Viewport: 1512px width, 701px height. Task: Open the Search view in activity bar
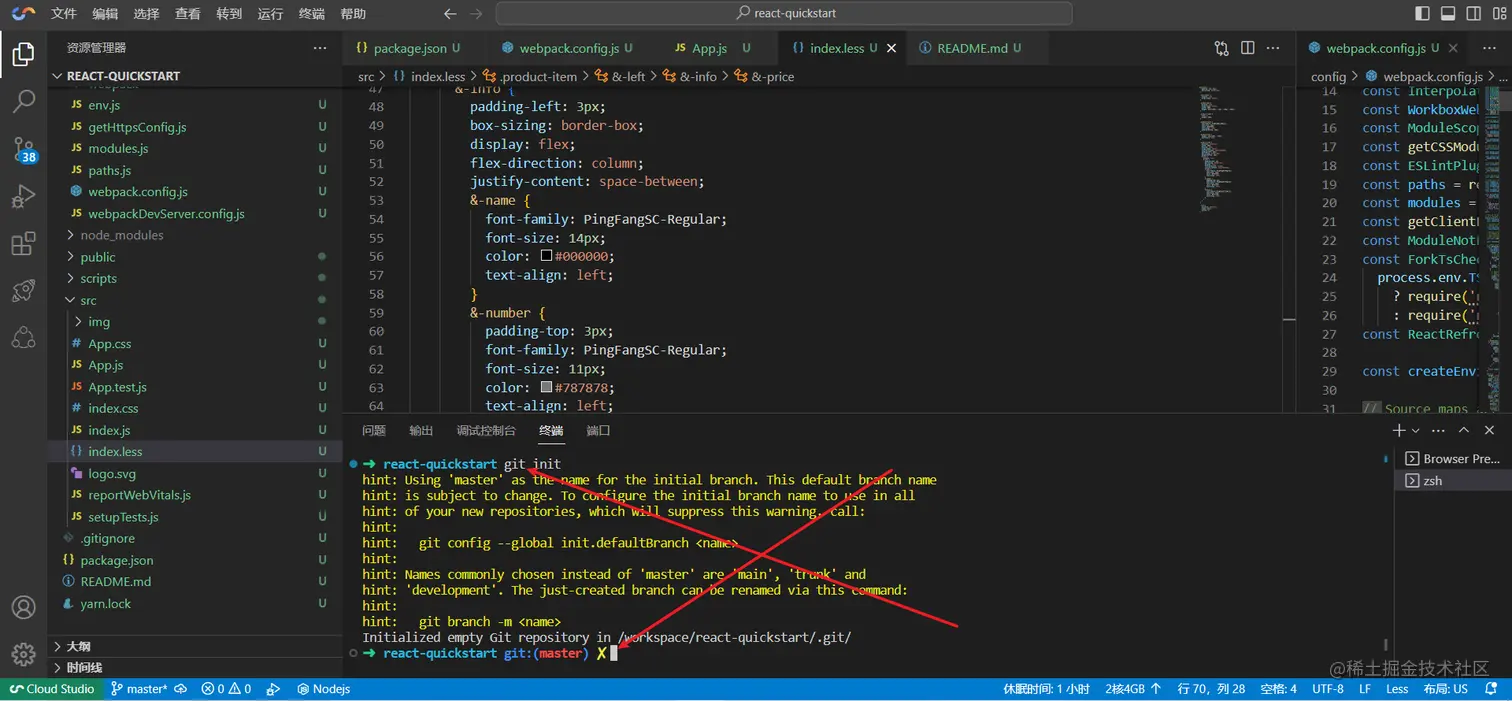[x=23, y=101]
